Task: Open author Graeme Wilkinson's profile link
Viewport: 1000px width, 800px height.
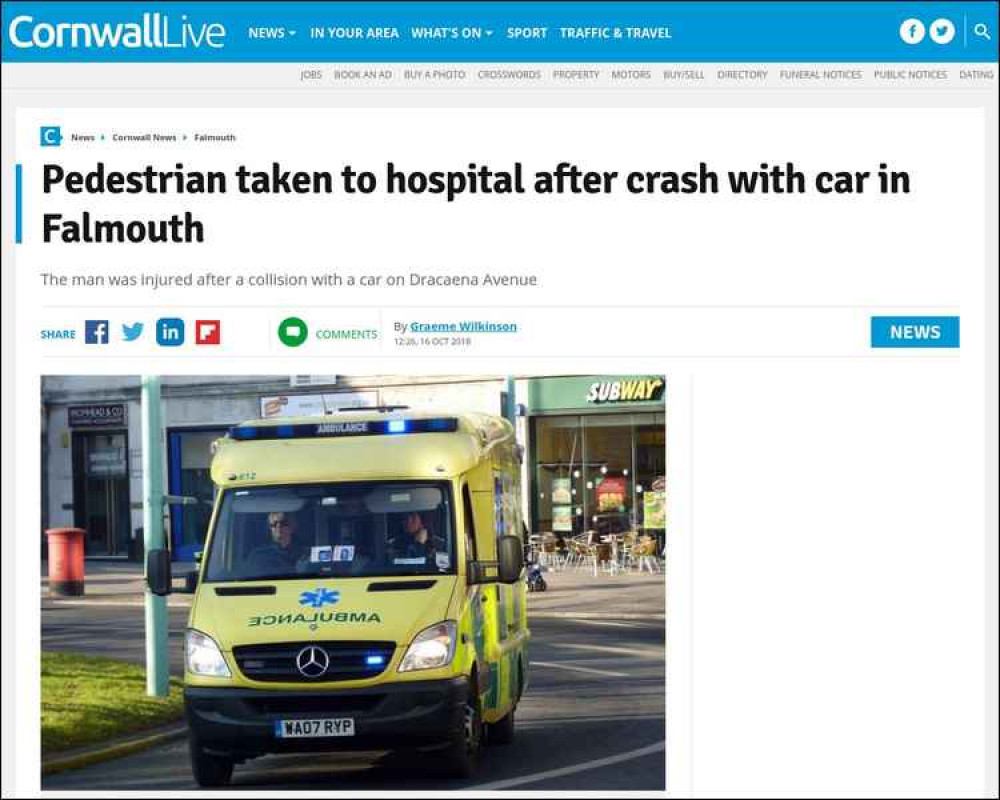Action: [464, 327]
